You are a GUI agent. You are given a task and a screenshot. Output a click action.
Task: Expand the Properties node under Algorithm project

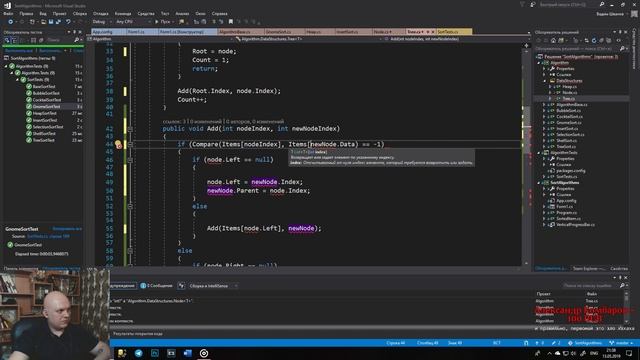544,69
